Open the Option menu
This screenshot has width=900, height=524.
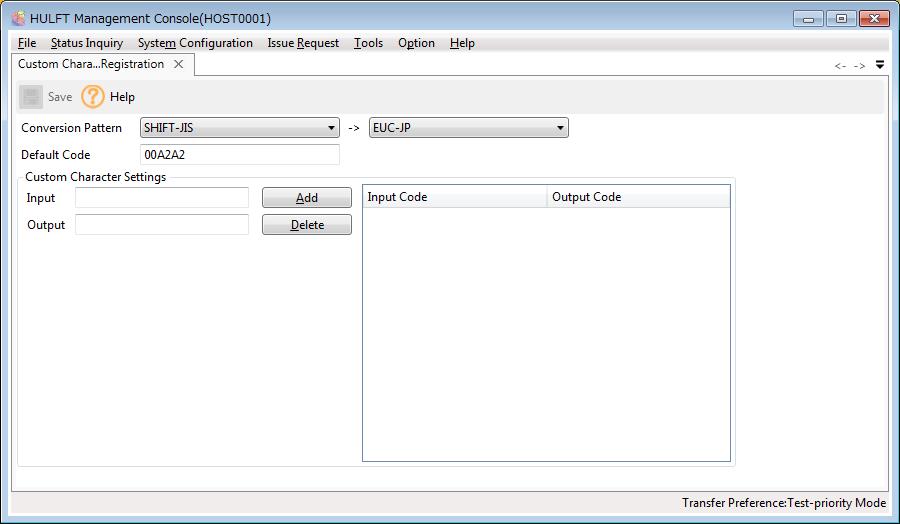pos(416,43)
